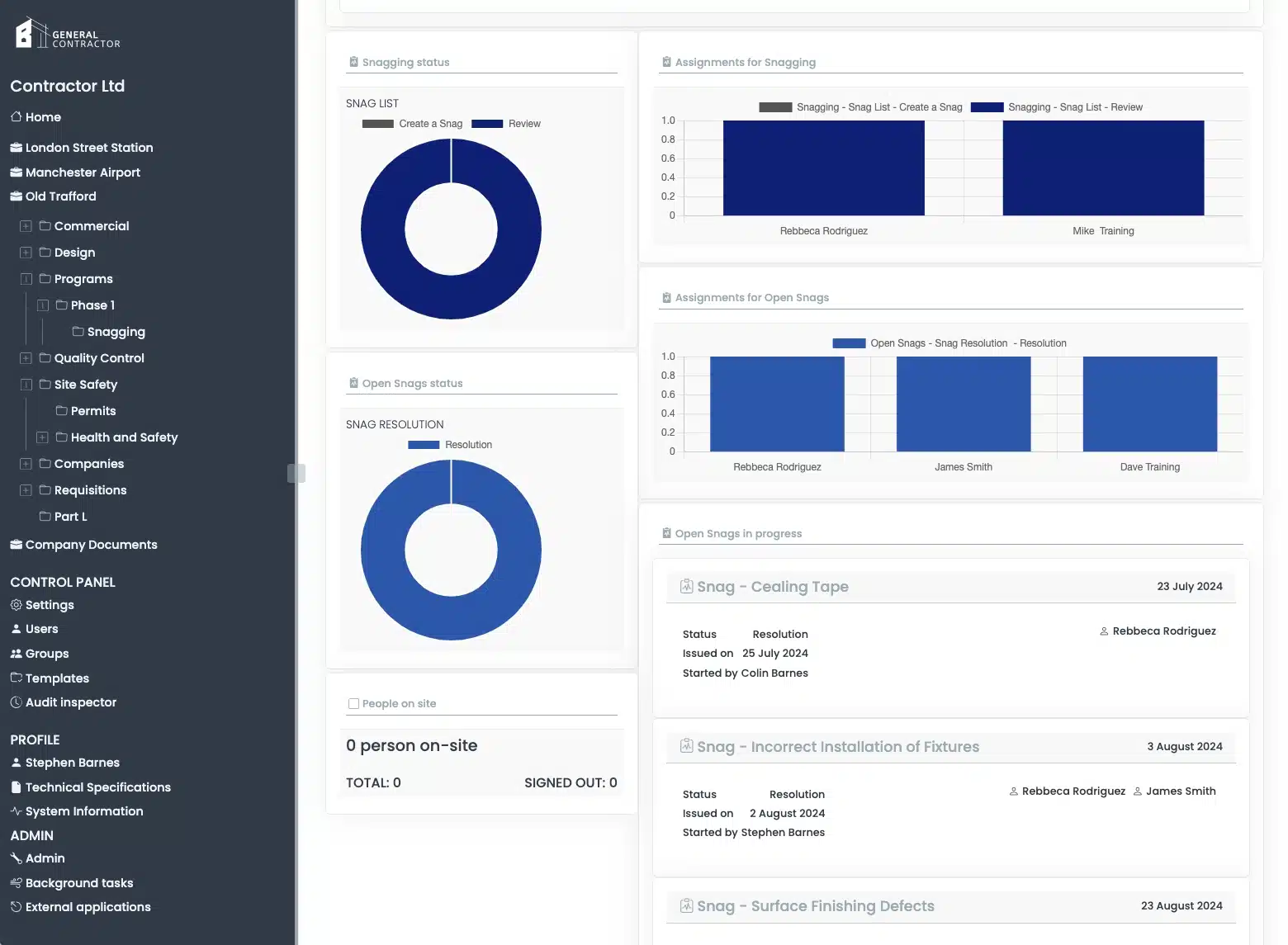
Task: Click the General Contractor logo
Action: pos(69,33)
